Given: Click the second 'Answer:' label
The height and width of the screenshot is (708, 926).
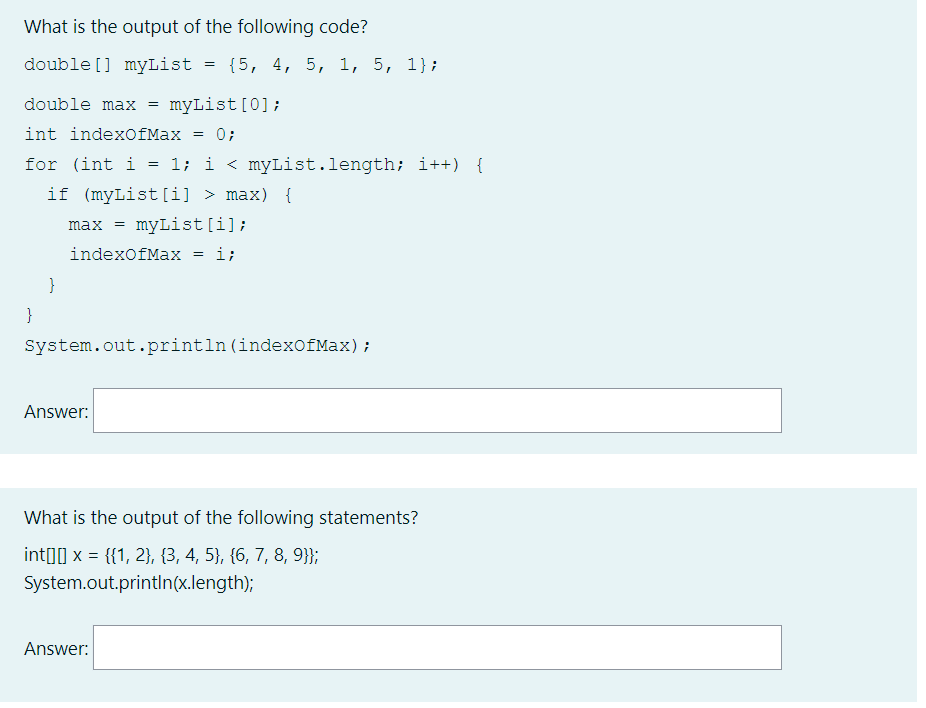Looking at the screenshot, I should (55, 647).
